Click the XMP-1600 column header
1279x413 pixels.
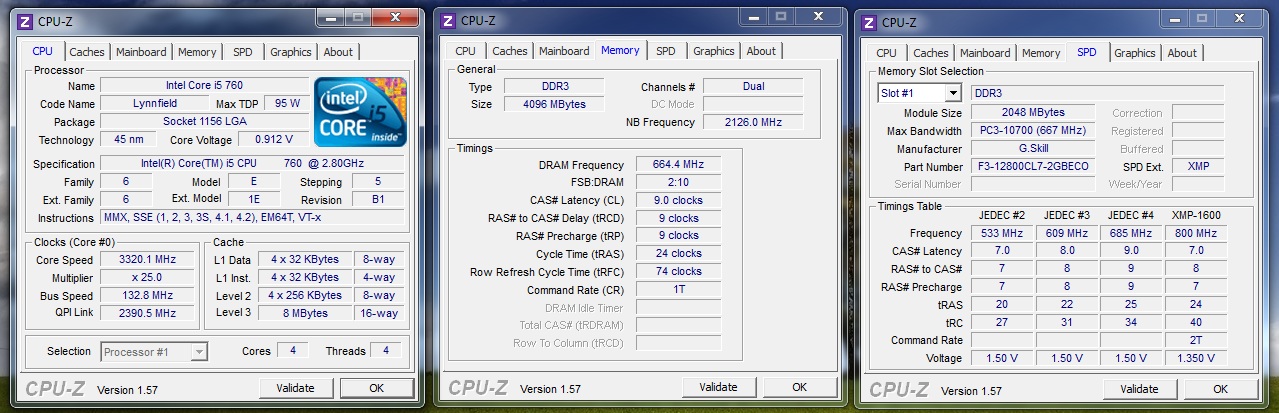pos(1194,215)
